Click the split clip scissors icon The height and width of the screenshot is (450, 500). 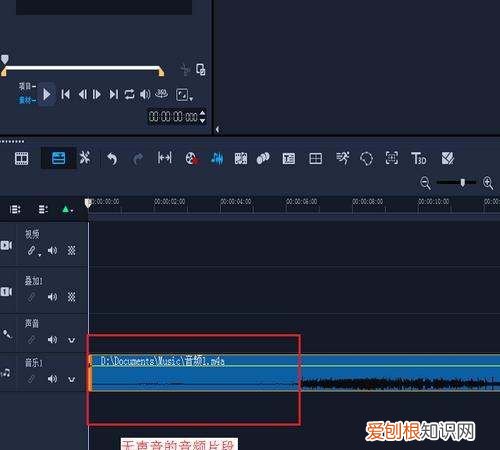(x=185, y=69)
